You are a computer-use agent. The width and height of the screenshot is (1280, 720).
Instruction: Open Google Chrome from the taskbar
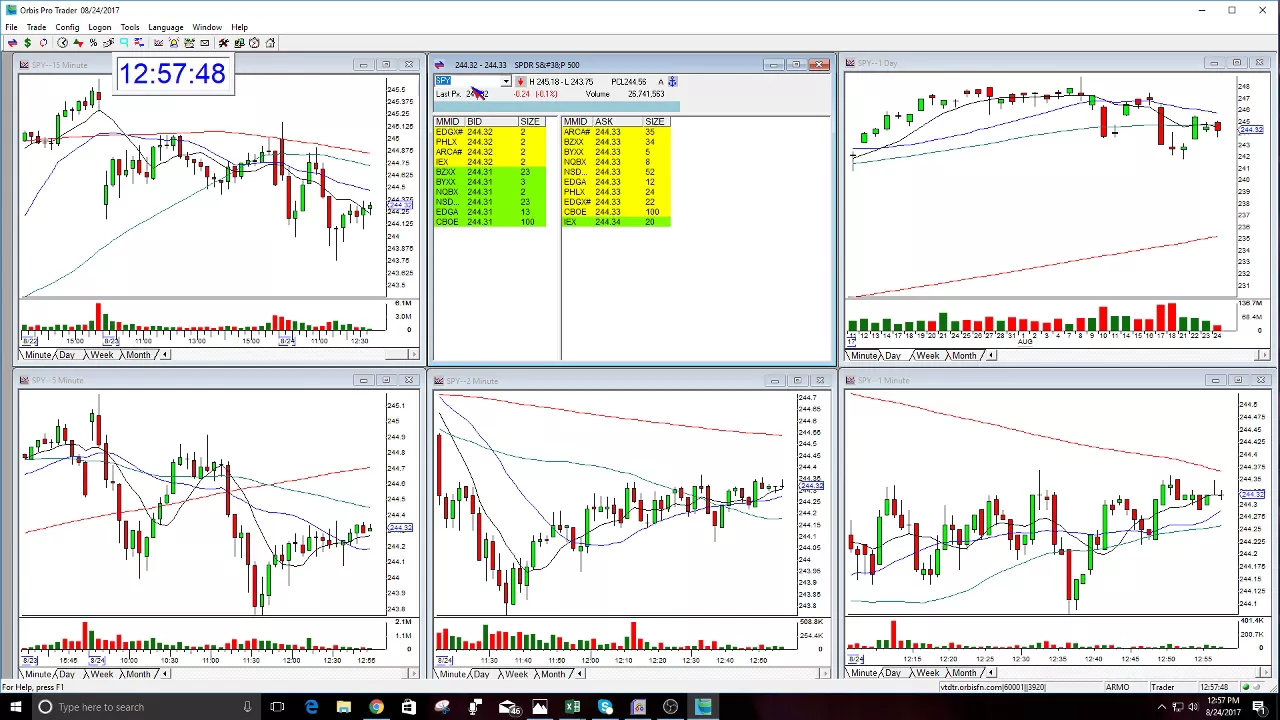376,707
